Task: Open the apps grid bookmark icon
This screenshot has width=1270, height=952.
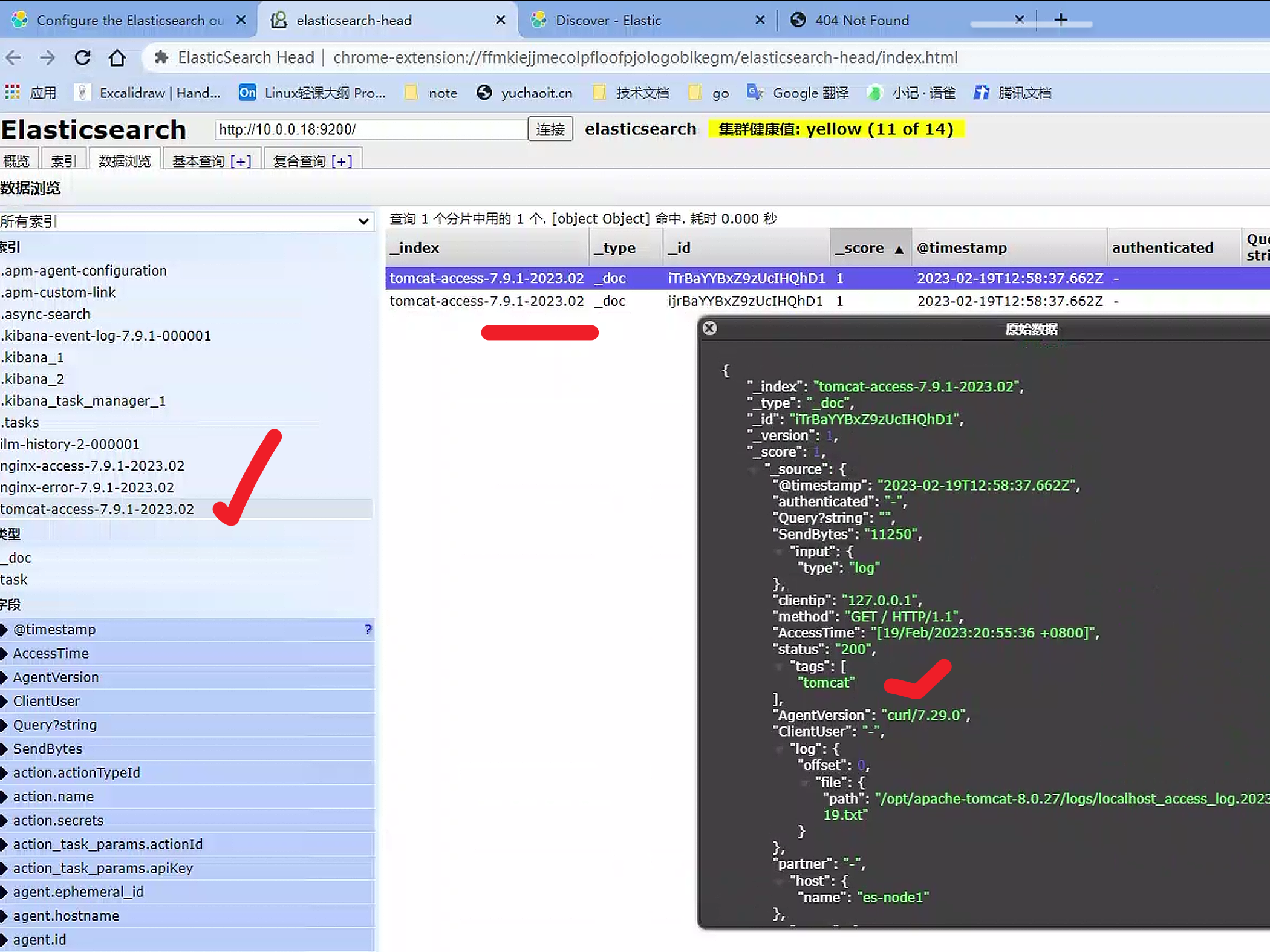Action: click(x=12, y=93)
